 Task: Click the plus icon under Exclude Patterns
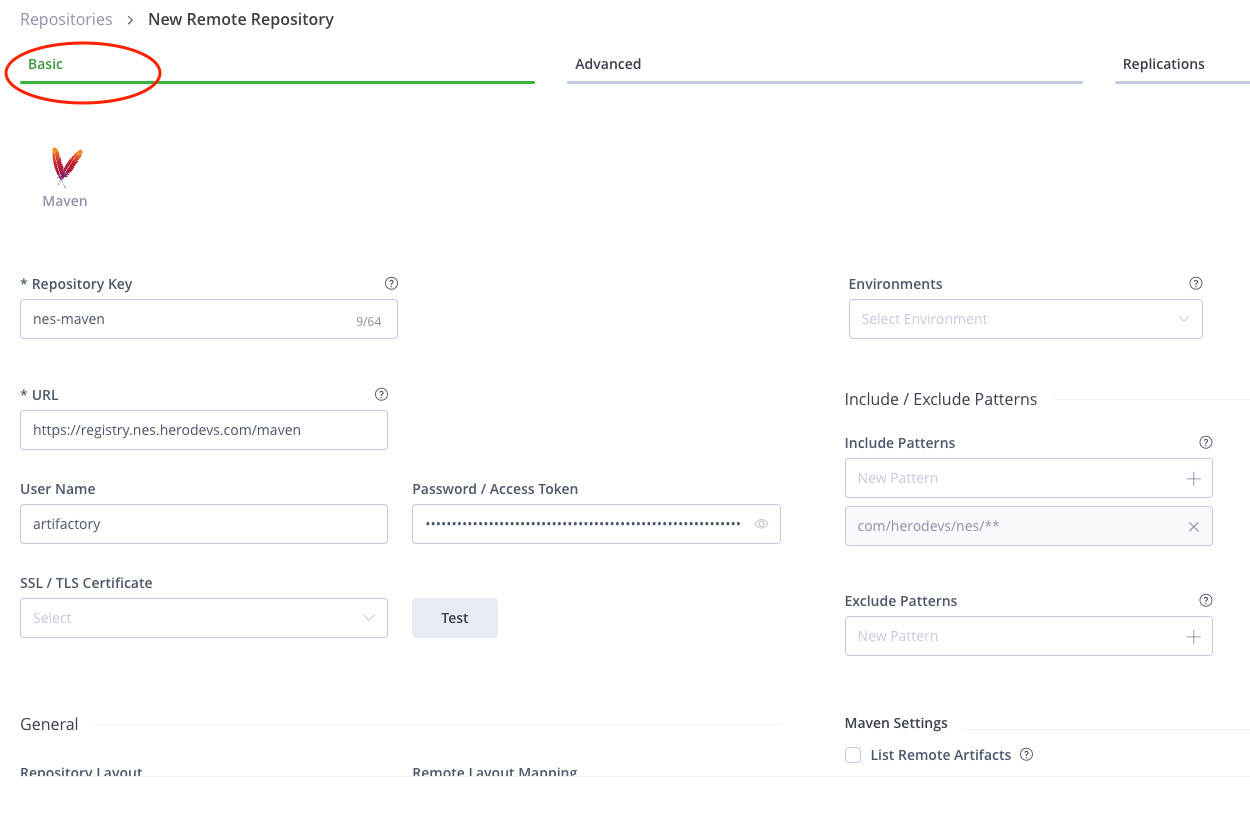(1193, 636)
